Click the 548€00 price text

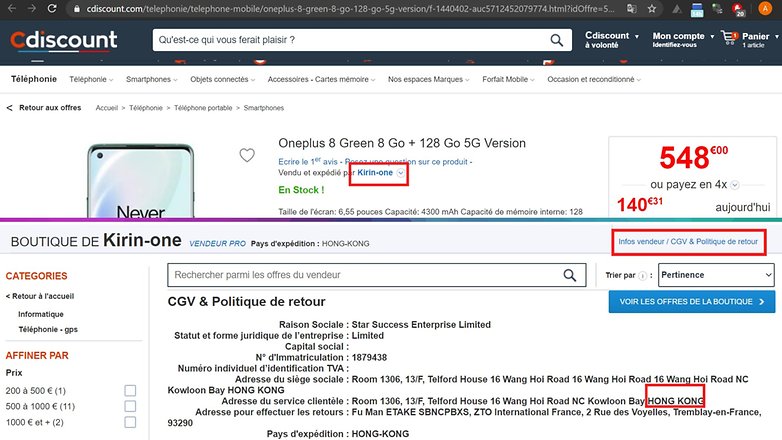click(x=694, y=157)
